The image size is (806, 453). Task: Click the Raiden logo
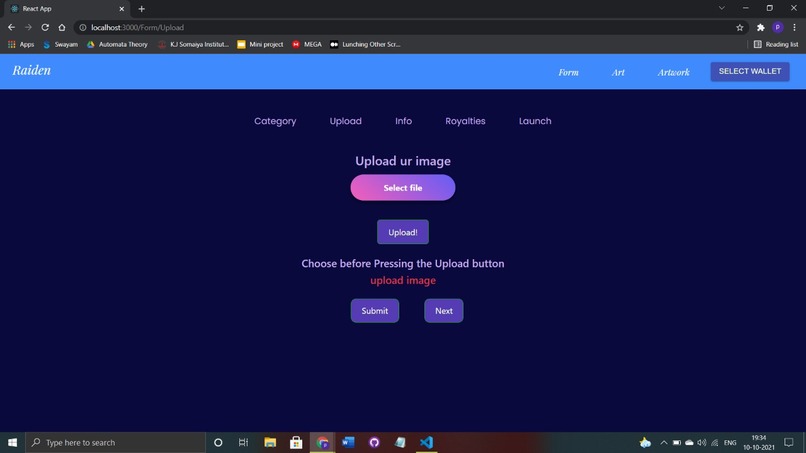click(x=32, y=70)
